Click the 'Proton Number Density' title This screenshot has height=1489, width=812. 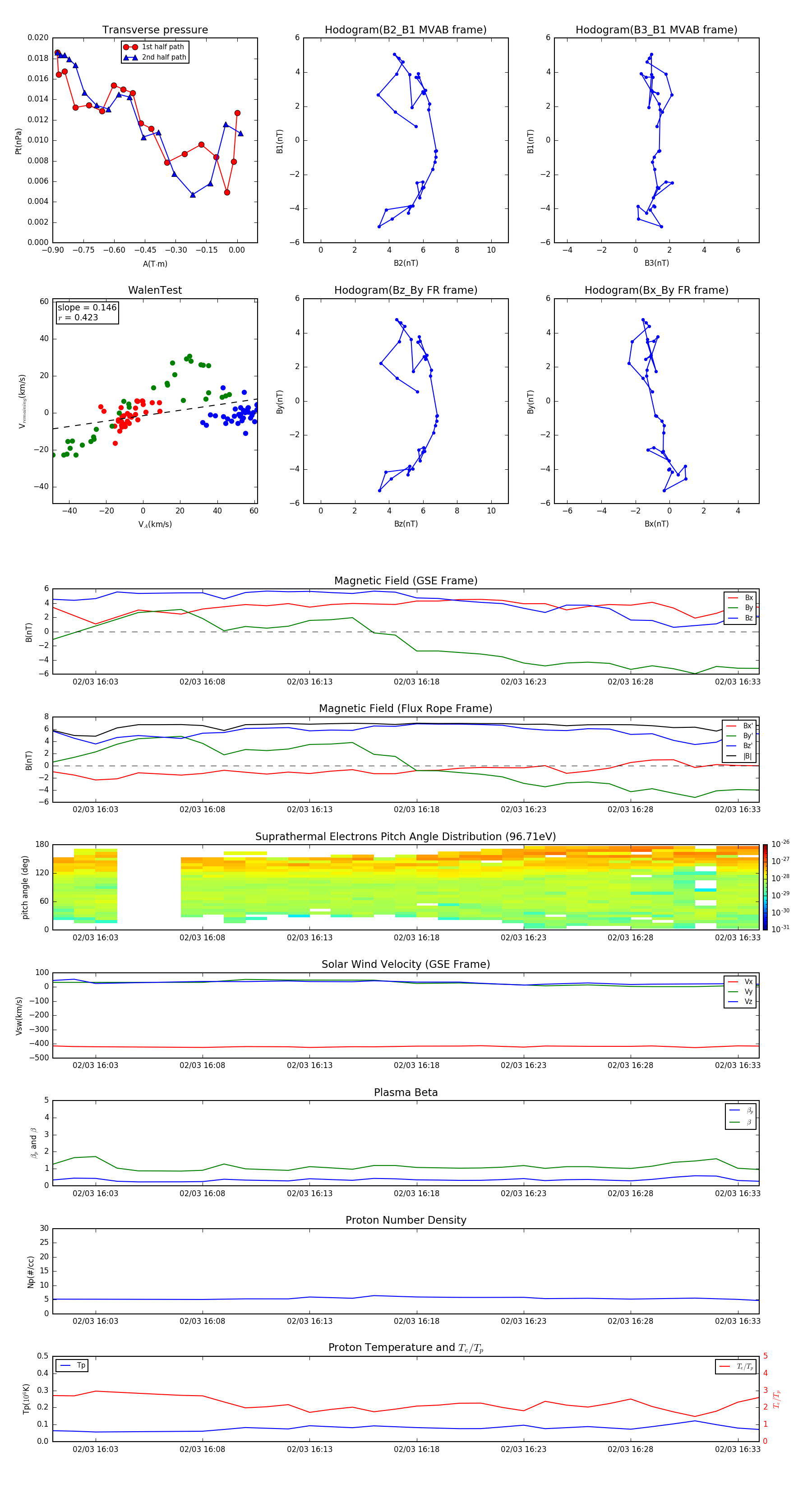pyautogui.click(x=406, y=1220)
